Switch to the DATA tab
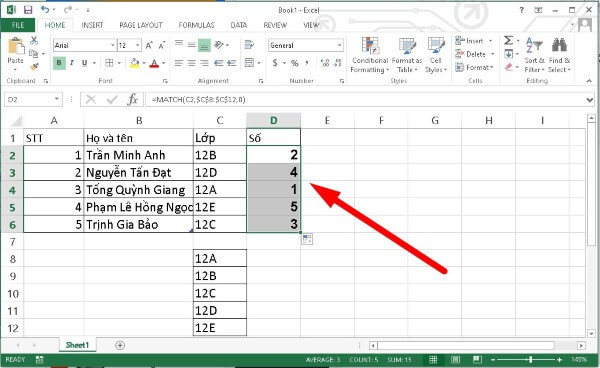Screen dimensions: 600x368 239,25
